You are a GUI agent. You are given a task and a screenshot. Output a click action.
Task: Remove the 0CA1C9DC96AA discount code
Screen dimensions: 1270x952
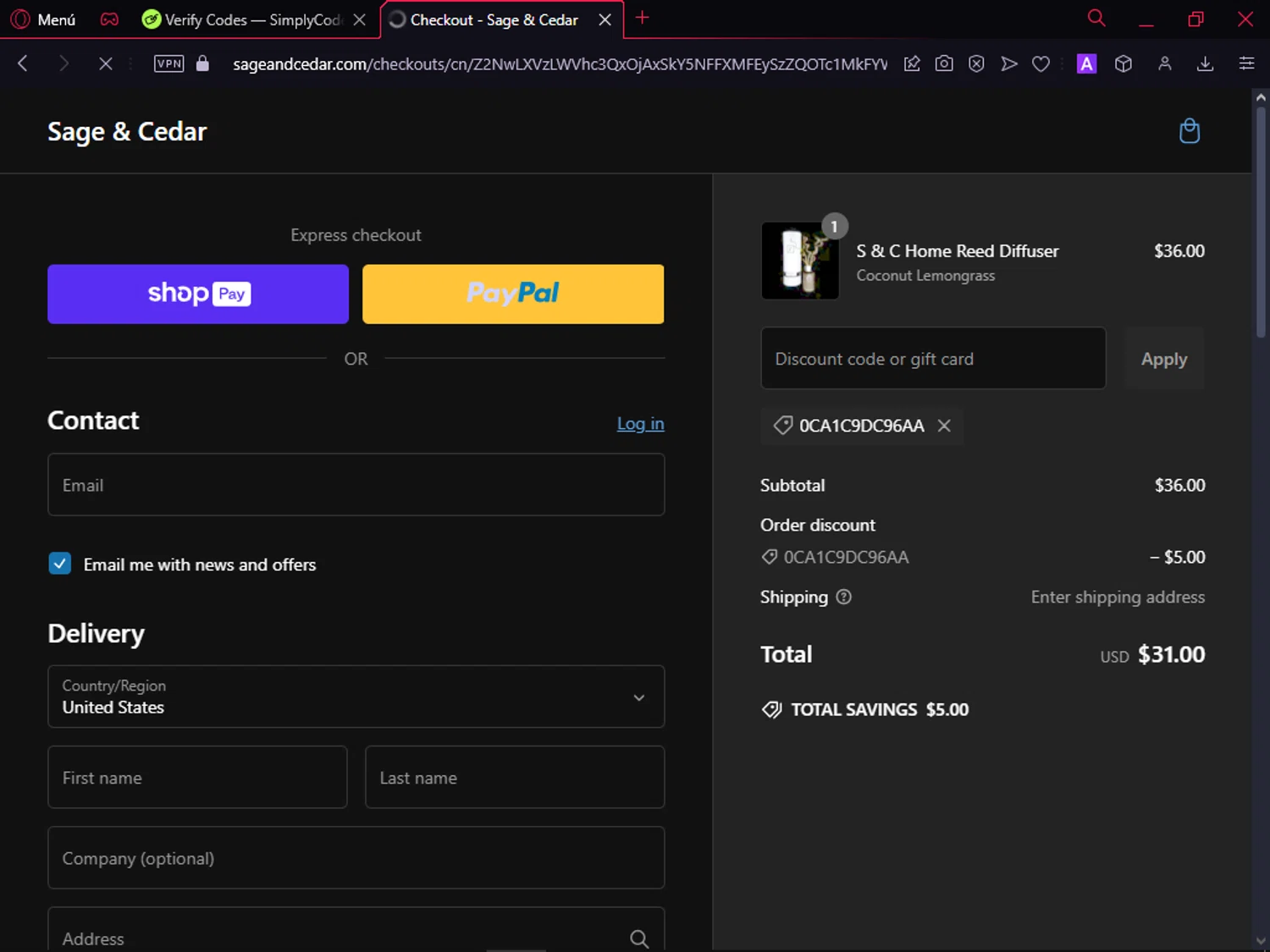pos(944,426)
